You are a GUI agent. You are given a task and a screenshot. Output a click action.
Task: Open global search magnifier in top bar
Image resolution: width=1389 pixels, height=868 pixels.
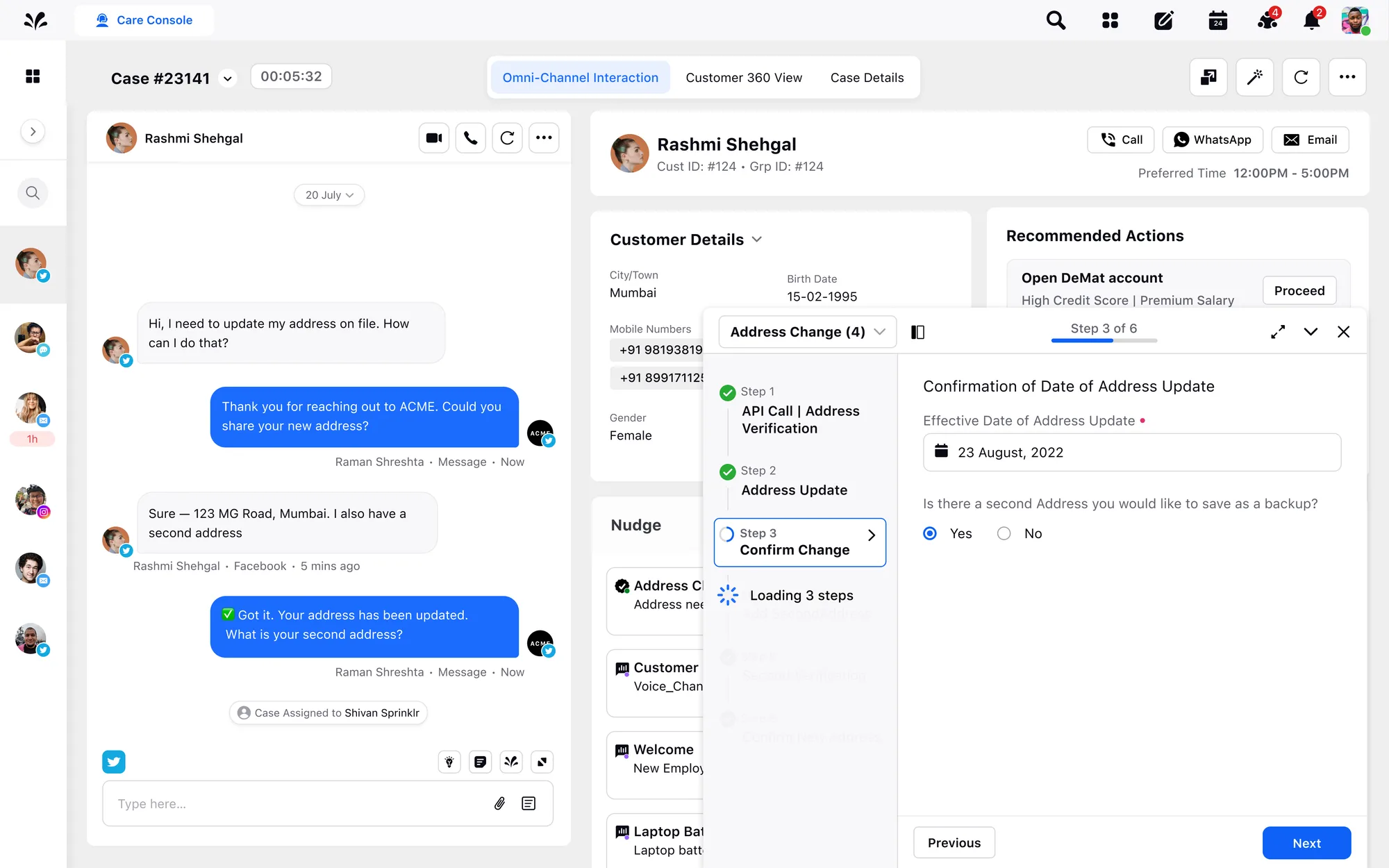pos(1056,20)
